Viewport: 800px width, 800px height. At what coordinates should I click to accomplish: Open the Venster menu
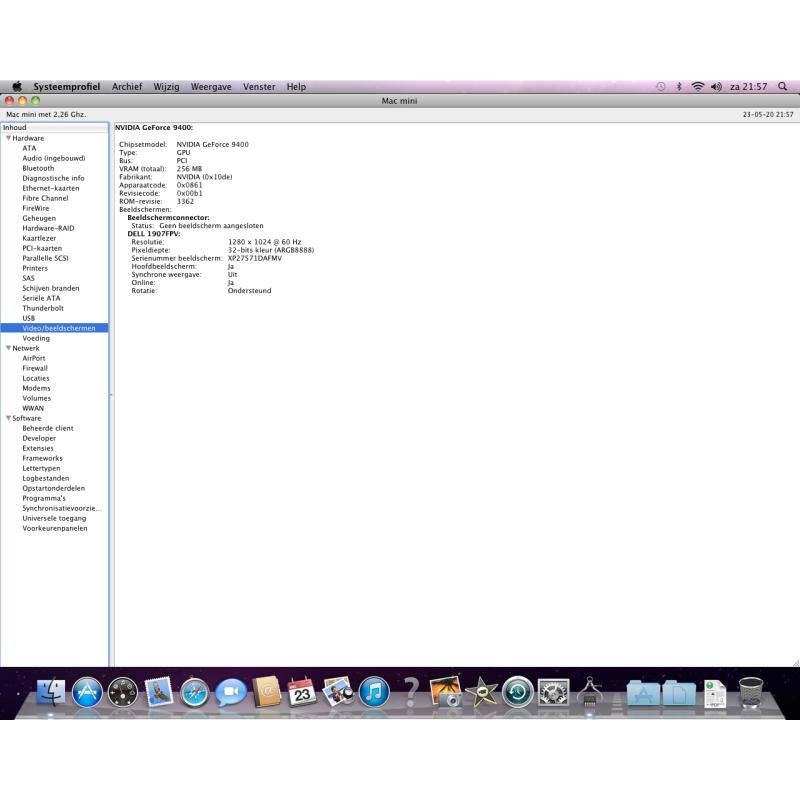pyautogui.click(x=259, y=86)
